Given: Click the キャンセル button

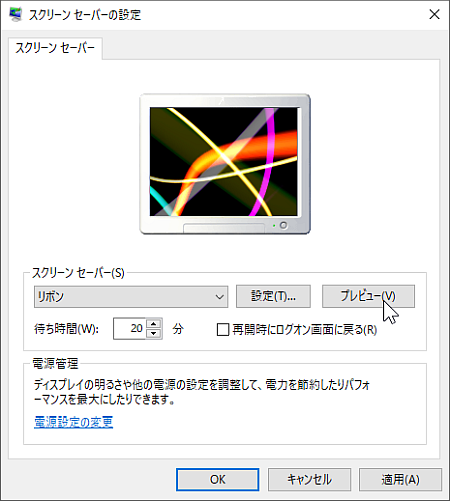Looking at the screenshot, I should (309, 479).
